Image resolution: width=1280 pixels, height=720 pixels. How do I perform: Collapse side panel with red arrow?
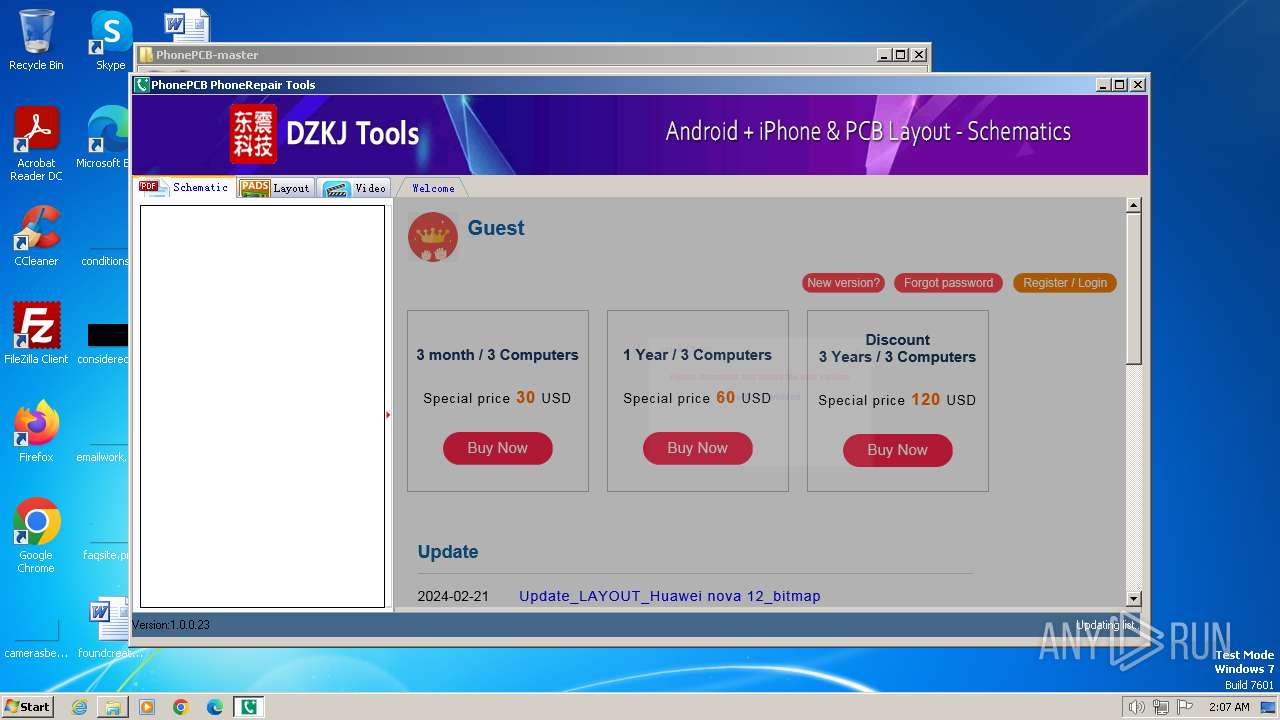[x=388, y=414]
